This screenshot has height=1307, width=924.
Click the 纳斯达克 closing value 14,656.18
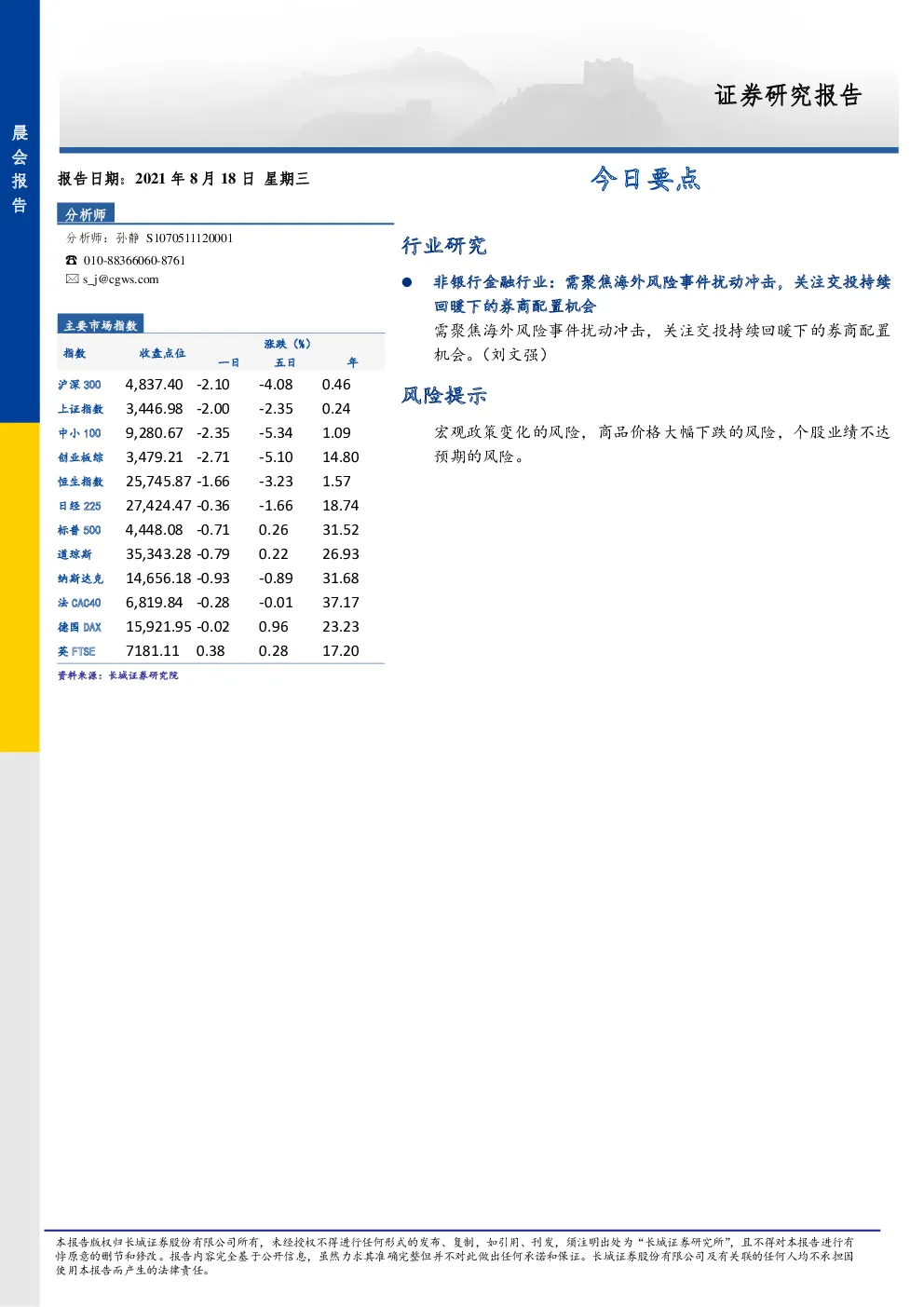pos(158,579)
